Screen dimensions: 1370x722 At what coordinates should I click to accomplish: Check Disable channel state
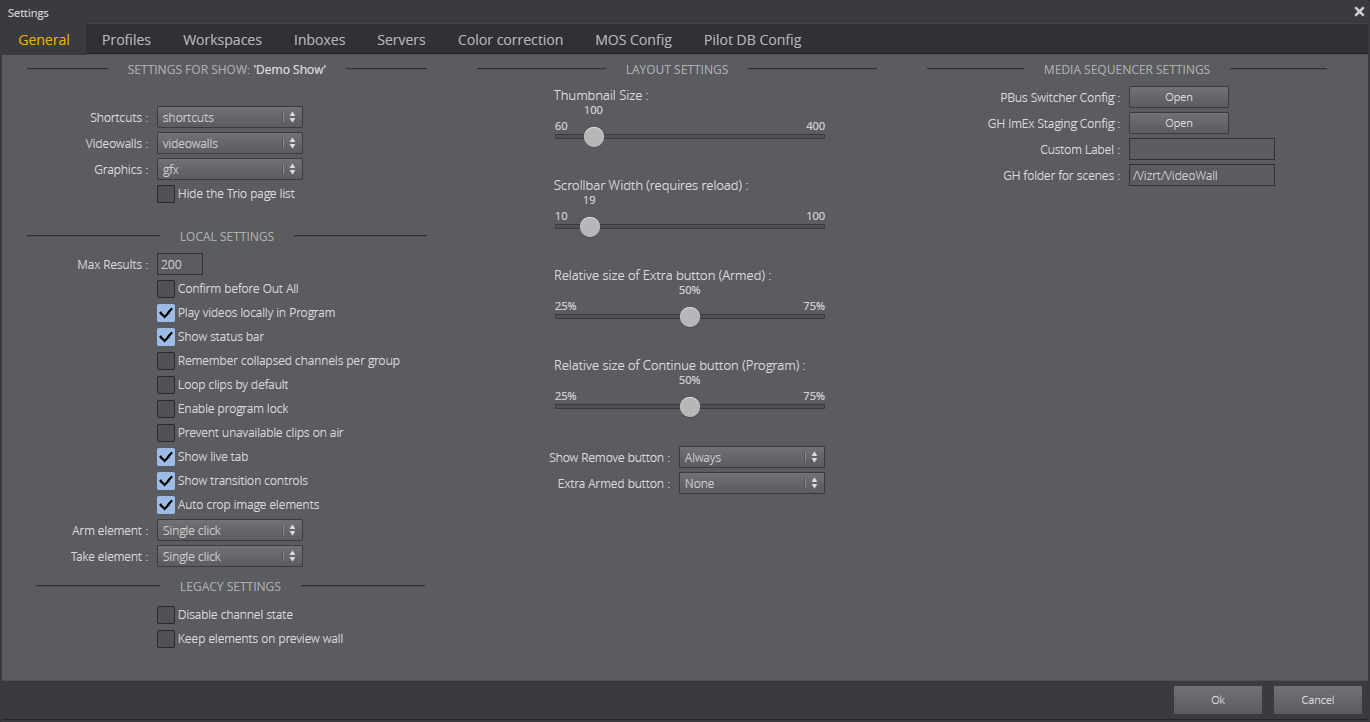click(x=166, y=615)
